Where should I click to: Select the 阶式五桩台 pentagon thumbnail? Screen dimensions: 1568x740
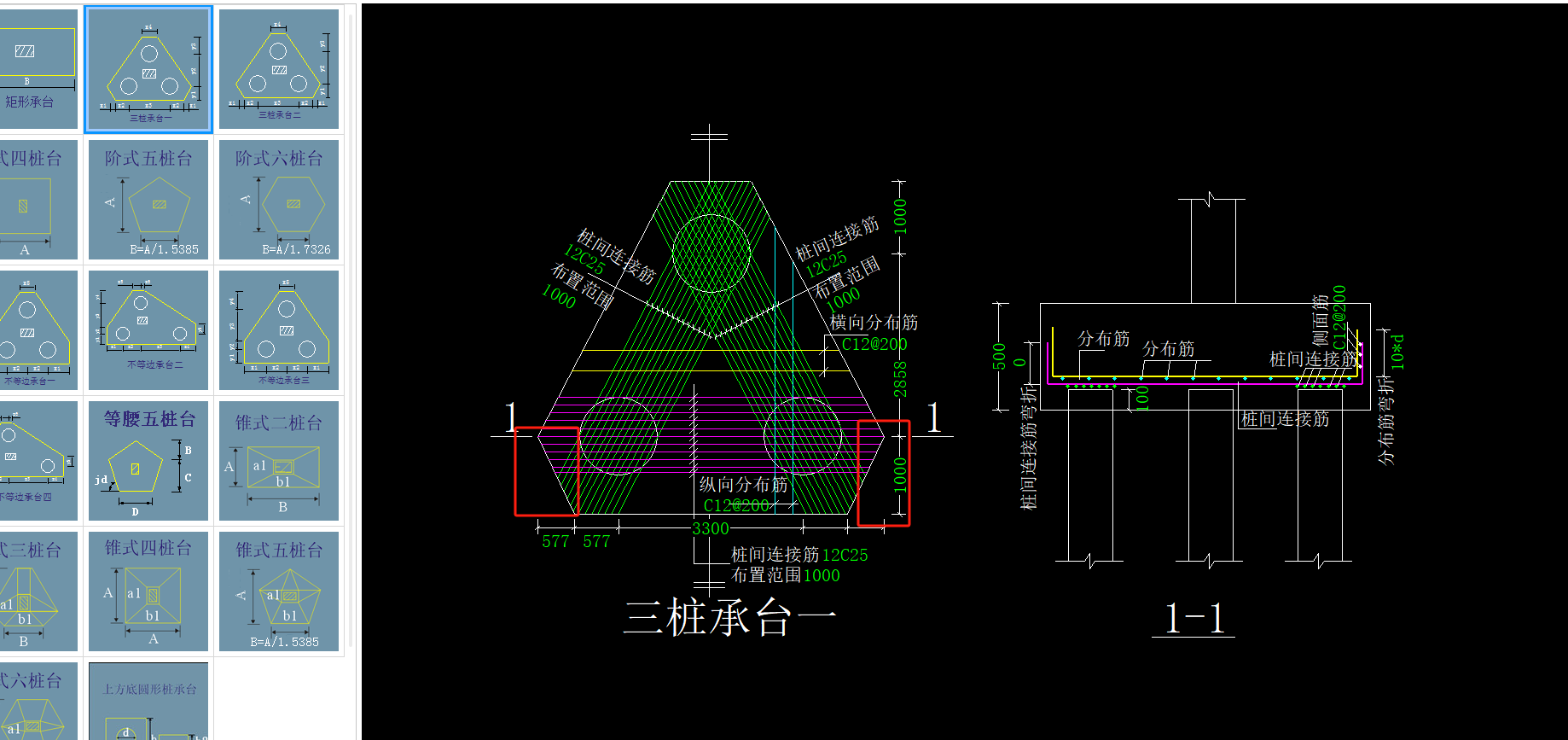coord(148,200)
